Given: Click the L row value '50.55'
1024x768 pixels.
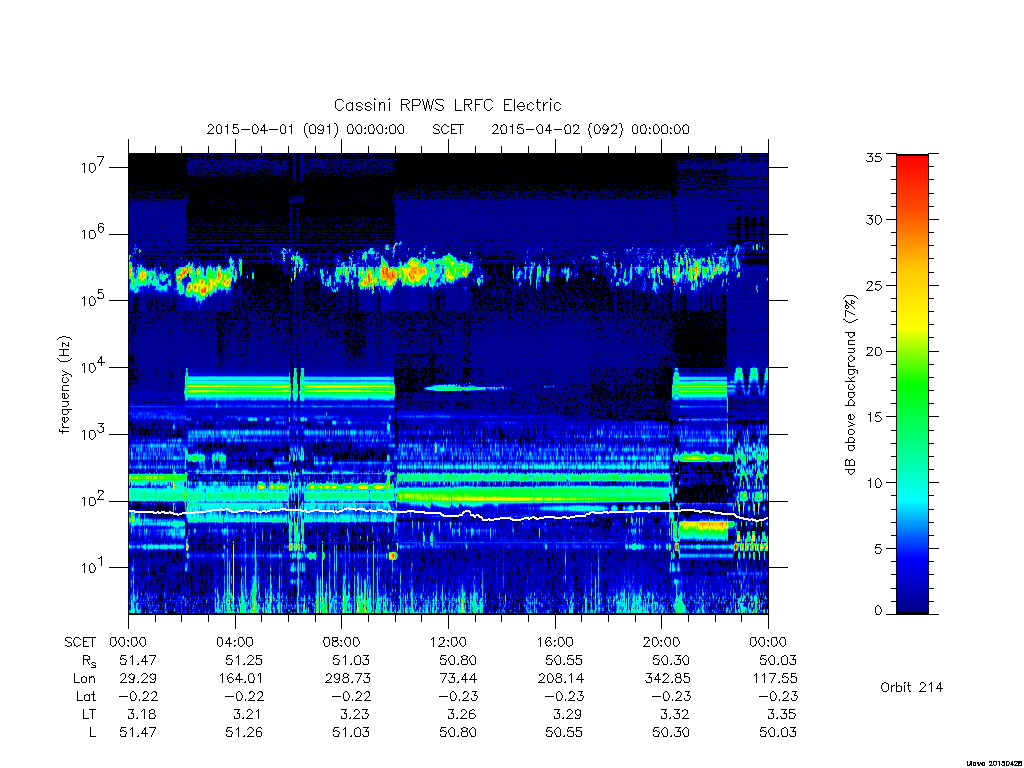Looking at the screenshot, I should coord(564,733).
